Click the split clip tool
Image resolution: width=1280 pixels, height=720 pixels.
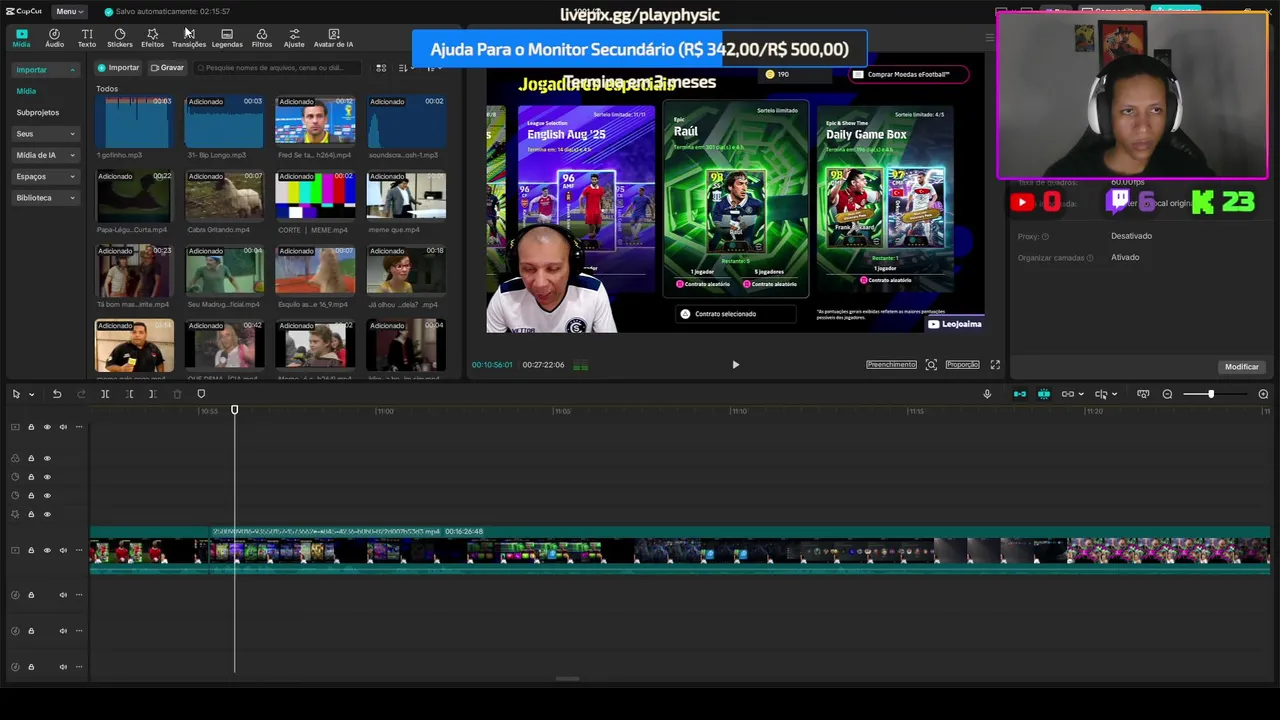105,394
